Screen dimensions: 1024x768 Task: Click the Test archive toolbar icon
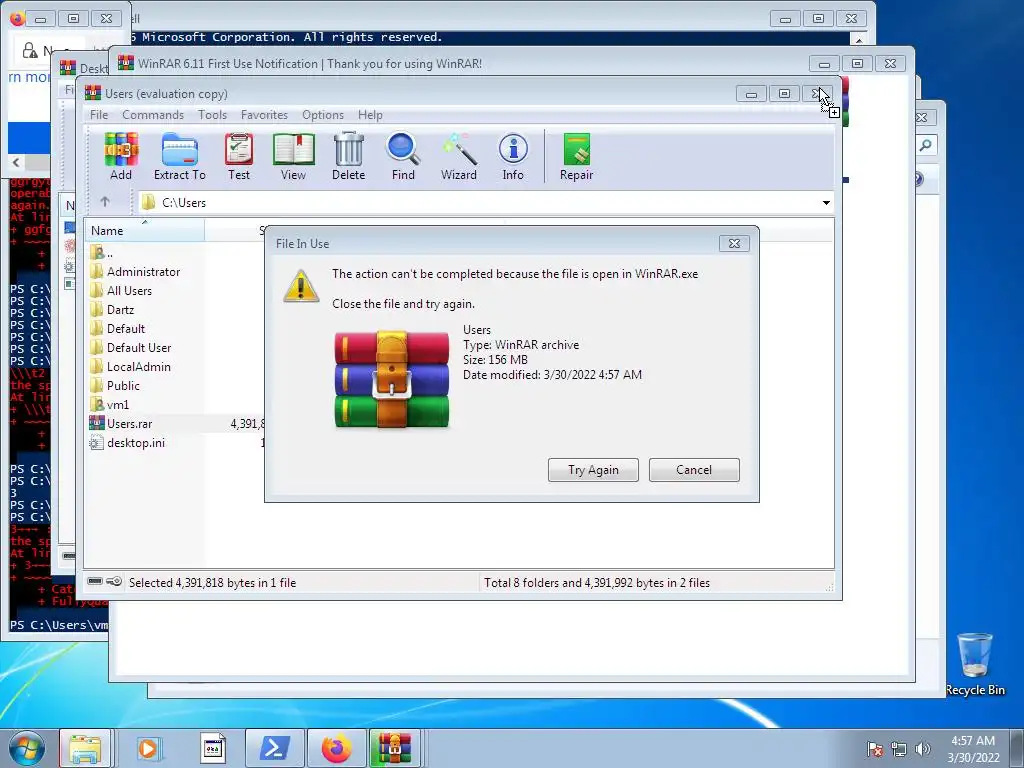(239, 157)
